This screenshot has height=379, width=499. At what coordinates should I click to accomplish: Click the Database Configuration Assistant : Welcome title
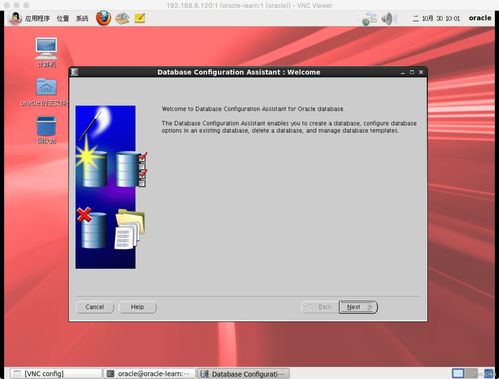[x=239, y=72]
